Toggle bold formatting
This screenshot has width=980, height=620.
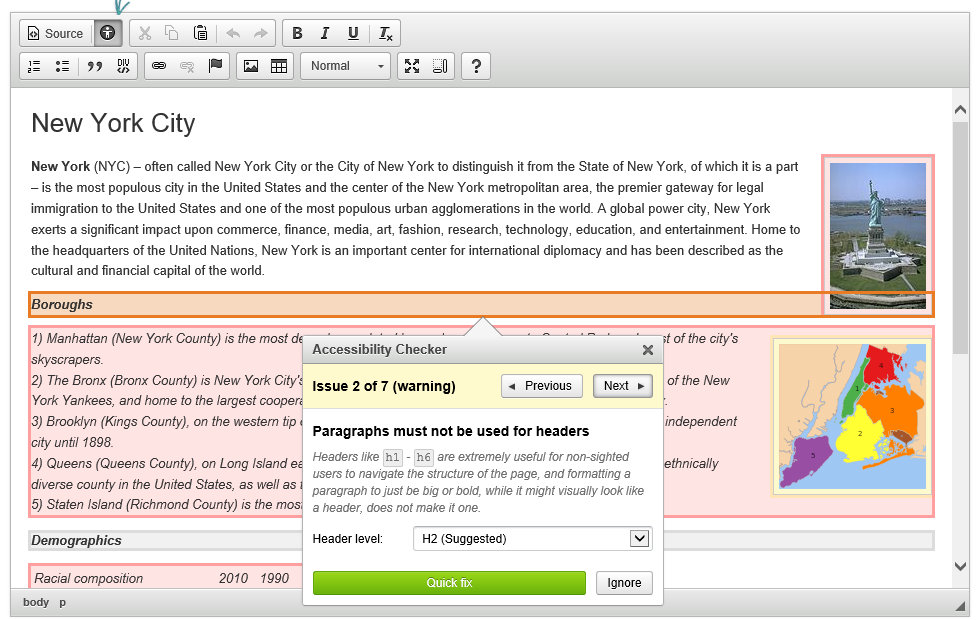297,33
